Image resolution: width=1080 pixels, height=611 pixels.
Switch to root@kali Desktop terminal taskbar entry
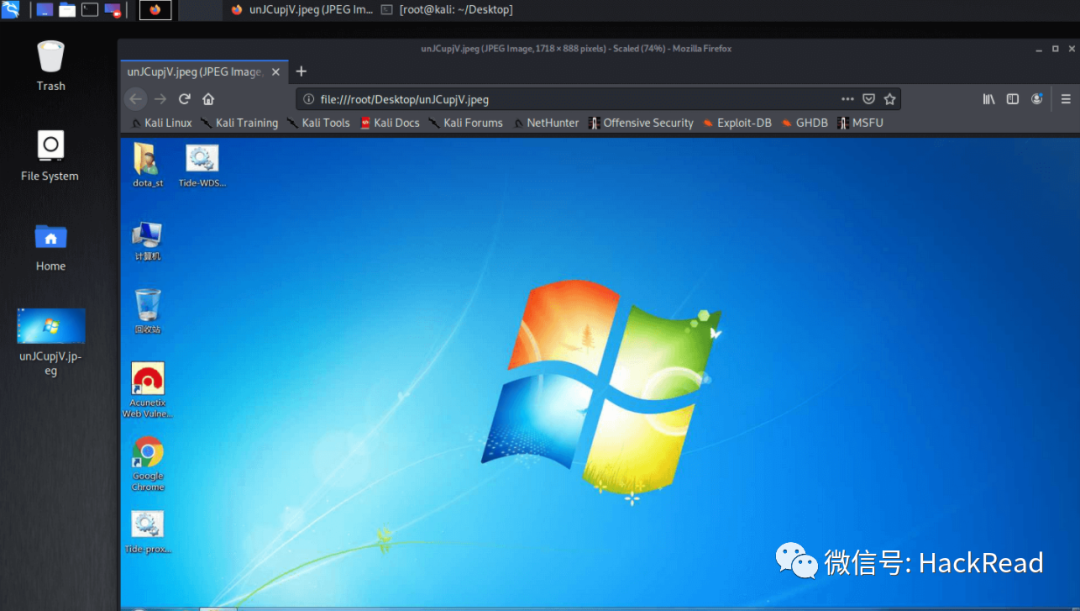coord(447,10)
